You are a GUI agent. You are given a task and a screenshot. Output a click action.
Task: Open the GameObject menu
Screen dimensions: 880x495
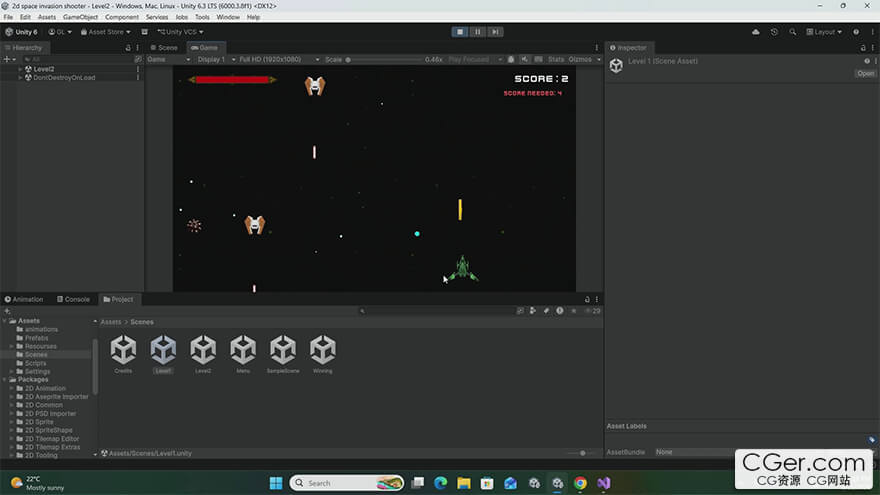80,17
